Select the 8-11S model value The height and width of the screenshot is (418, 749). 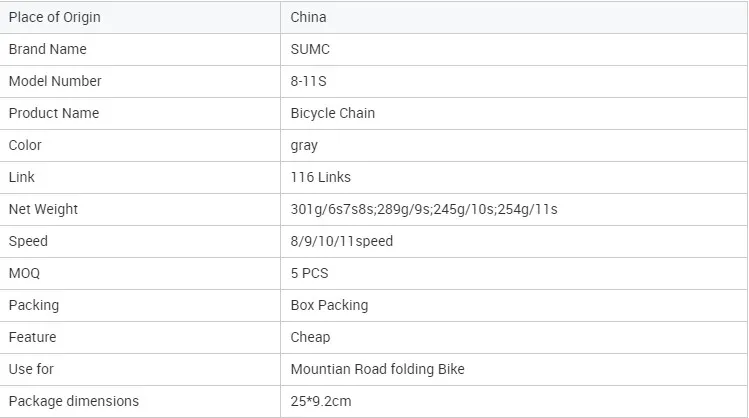[309, 81]
